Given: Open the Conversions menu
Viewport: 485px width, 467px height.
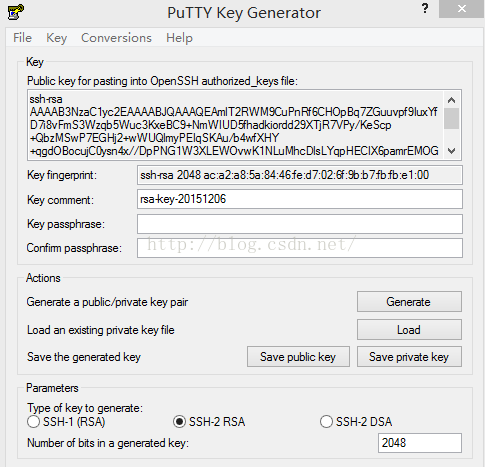Looking at the screenshot, I should pyautogui.click(x=116, y=38).
